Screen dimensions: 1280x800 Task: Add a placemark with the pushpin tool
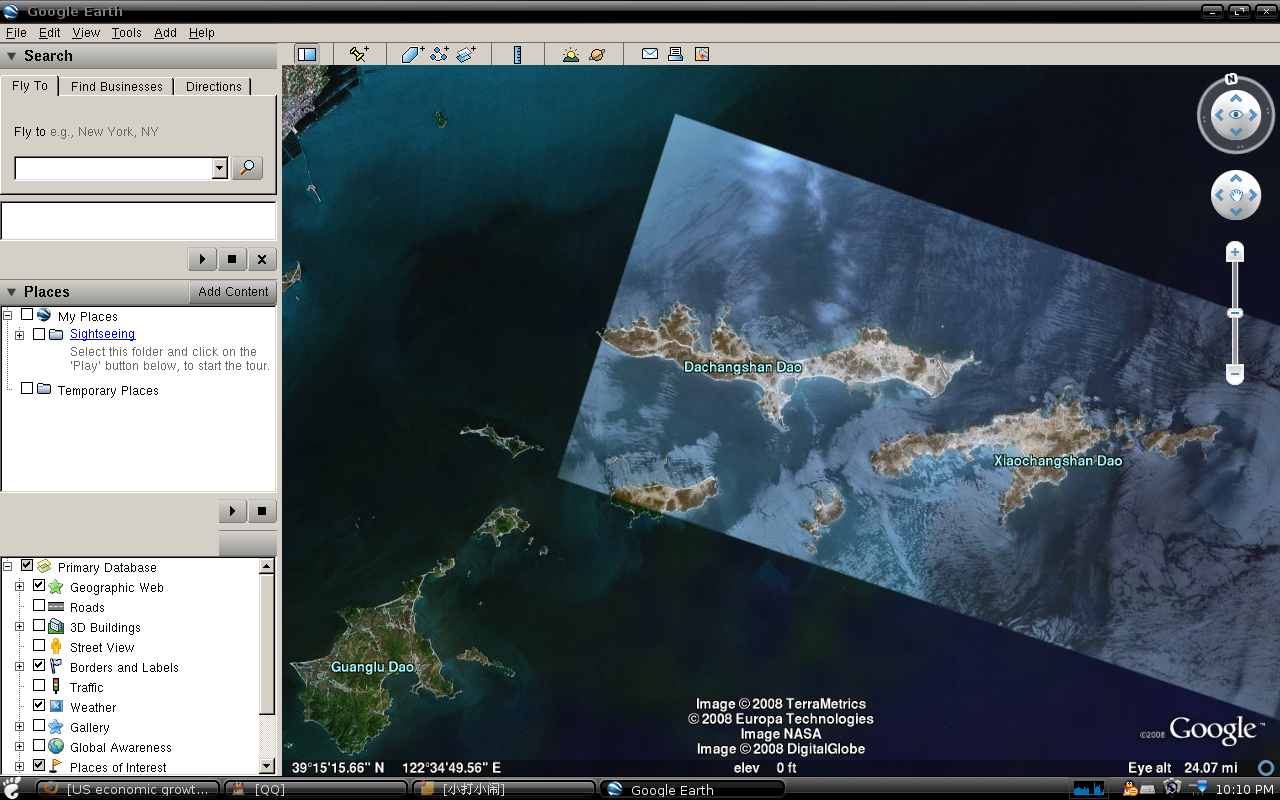(359, 55)
